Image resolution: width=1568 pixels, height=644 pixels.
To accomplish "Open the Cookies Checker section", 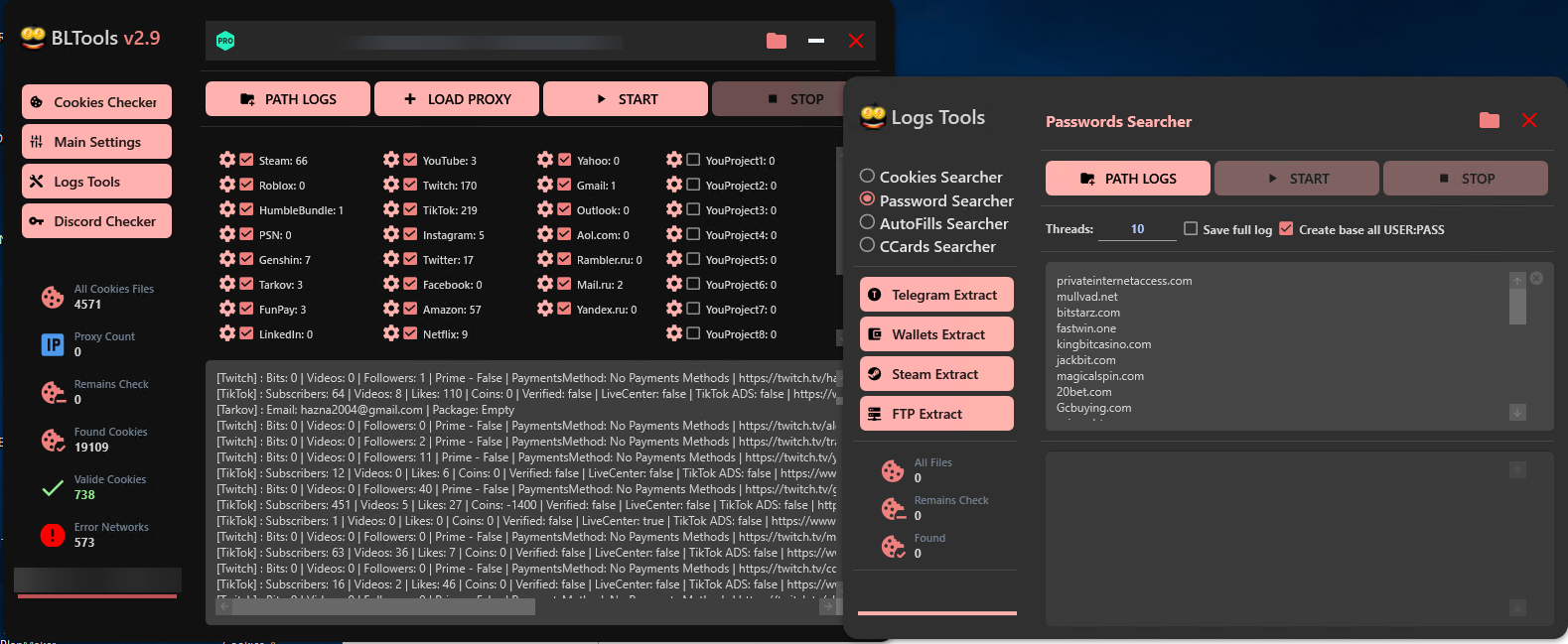I will [x=96, y=102].
